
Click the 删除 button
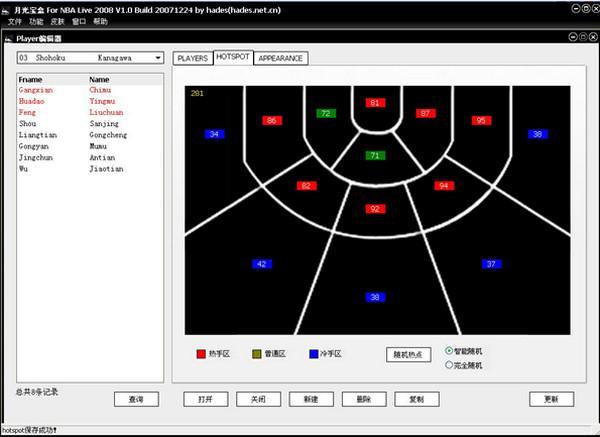(364, 399)
